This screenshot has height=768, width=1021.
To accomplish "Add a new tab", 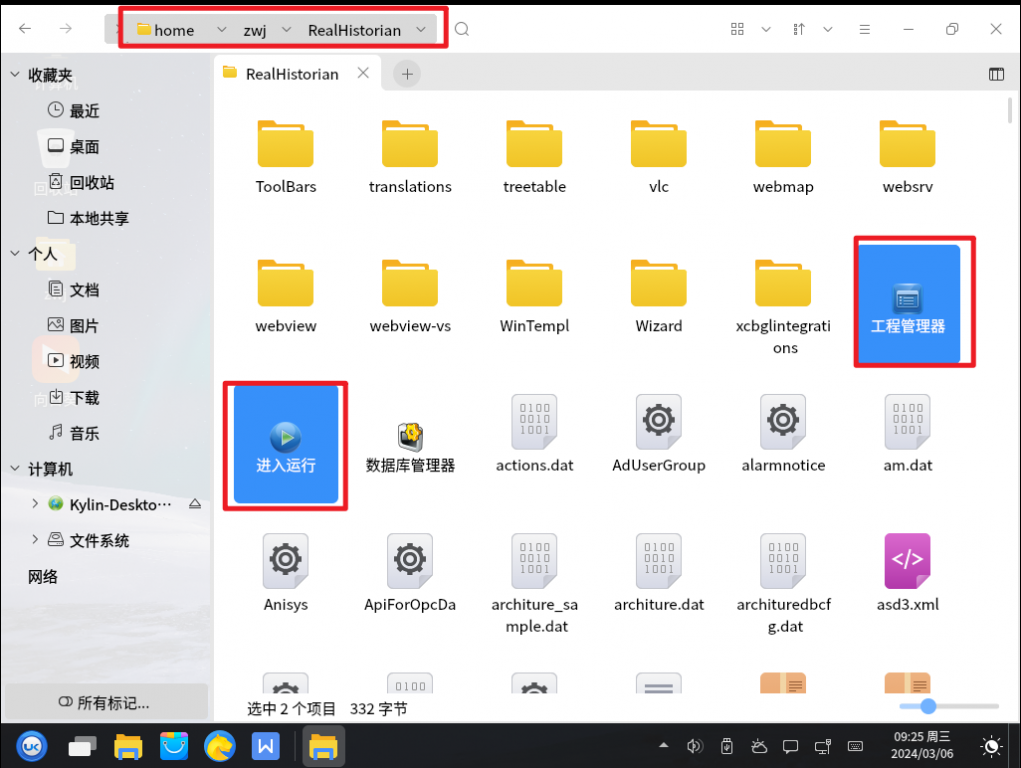I will click(x=407, y=74).
